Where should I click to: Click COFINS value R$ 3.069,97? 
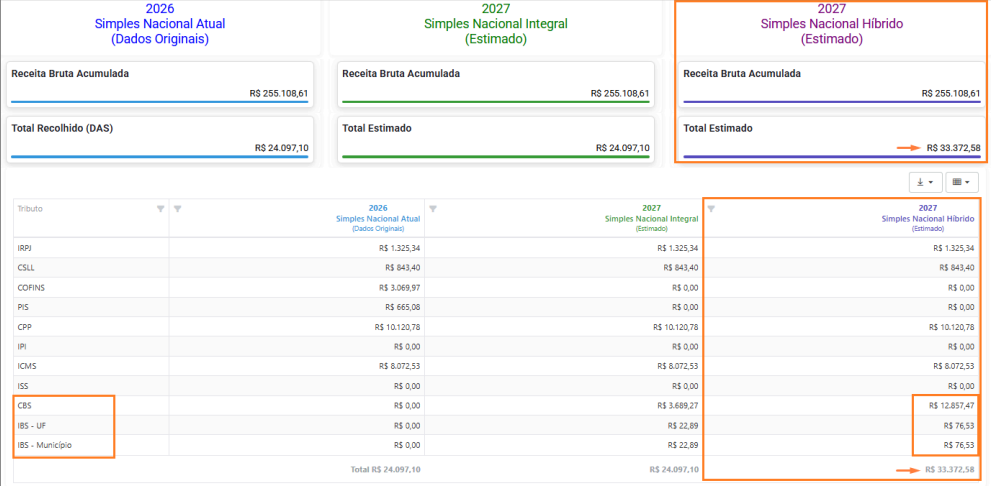click(x=399, y=288)
